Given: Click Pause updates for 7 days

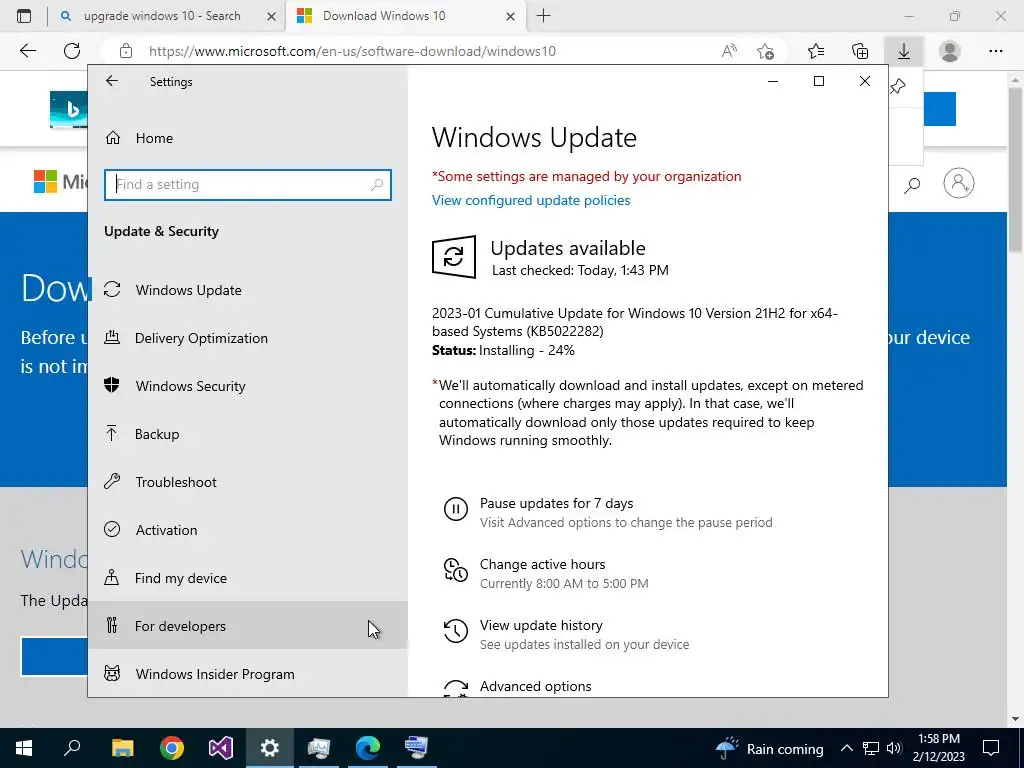Looking at the screenshot, I should (556, 504).
